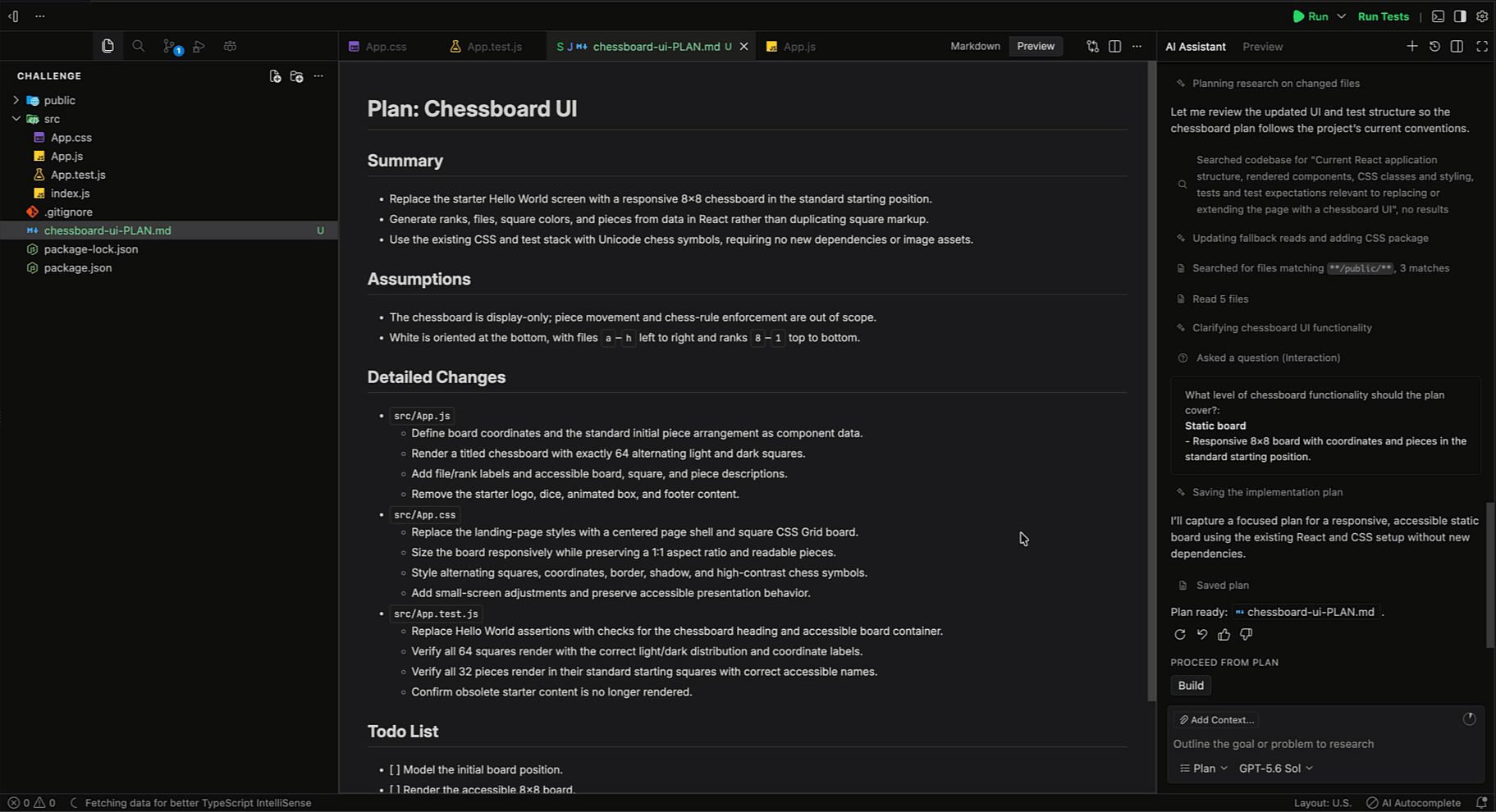Image resolution: width=1496 pixels, height=812 pixels.
Task: Undo the assistant's last changes
Action: (x=1202, y=634)
